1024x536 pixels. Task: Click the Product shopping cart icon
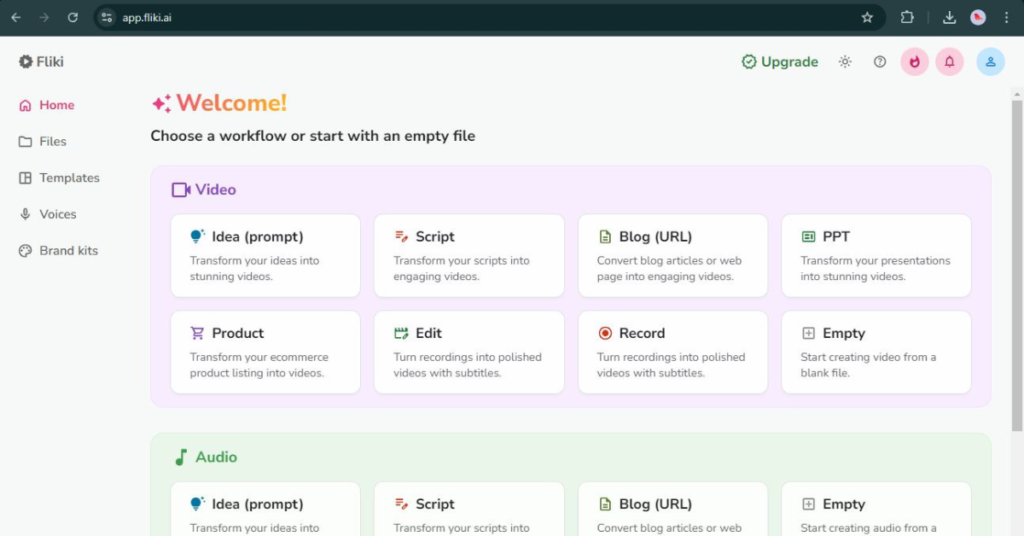(x=197, y=333)
